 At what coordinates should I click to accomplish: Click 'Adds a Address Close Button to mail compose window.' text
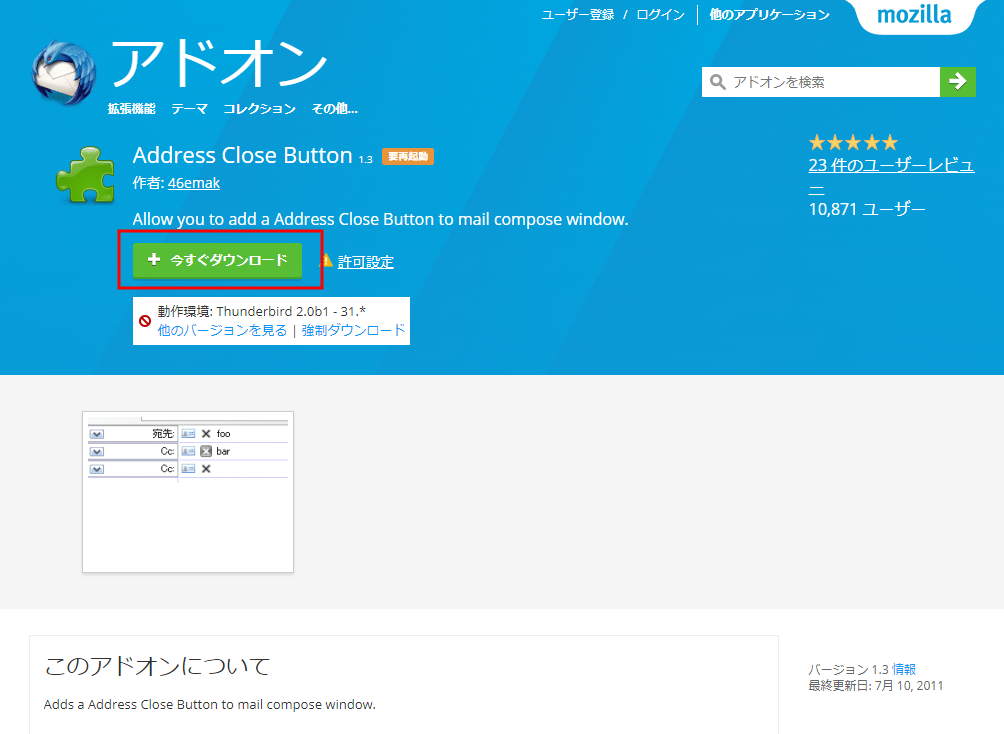(x=209, y=705)
